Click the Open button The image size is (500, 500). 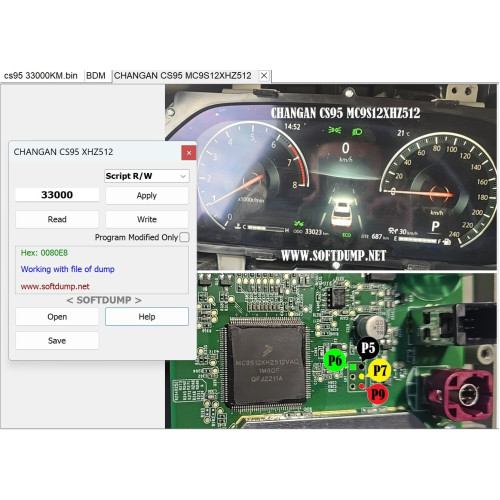click(x=57, y=317)
